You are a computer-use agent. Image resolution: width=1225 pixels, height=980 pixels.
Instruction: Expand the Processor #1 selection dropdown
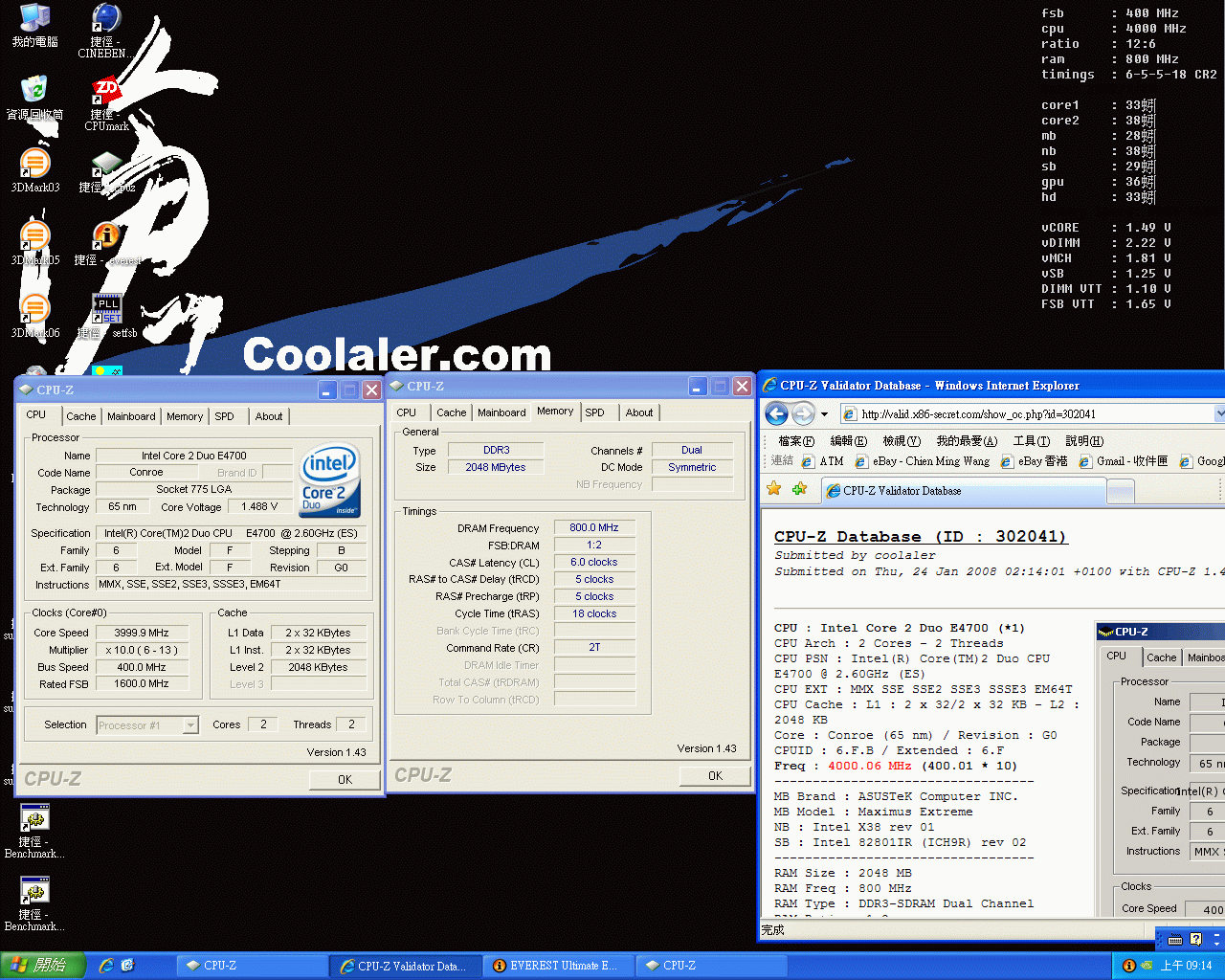tap(190, 725)
